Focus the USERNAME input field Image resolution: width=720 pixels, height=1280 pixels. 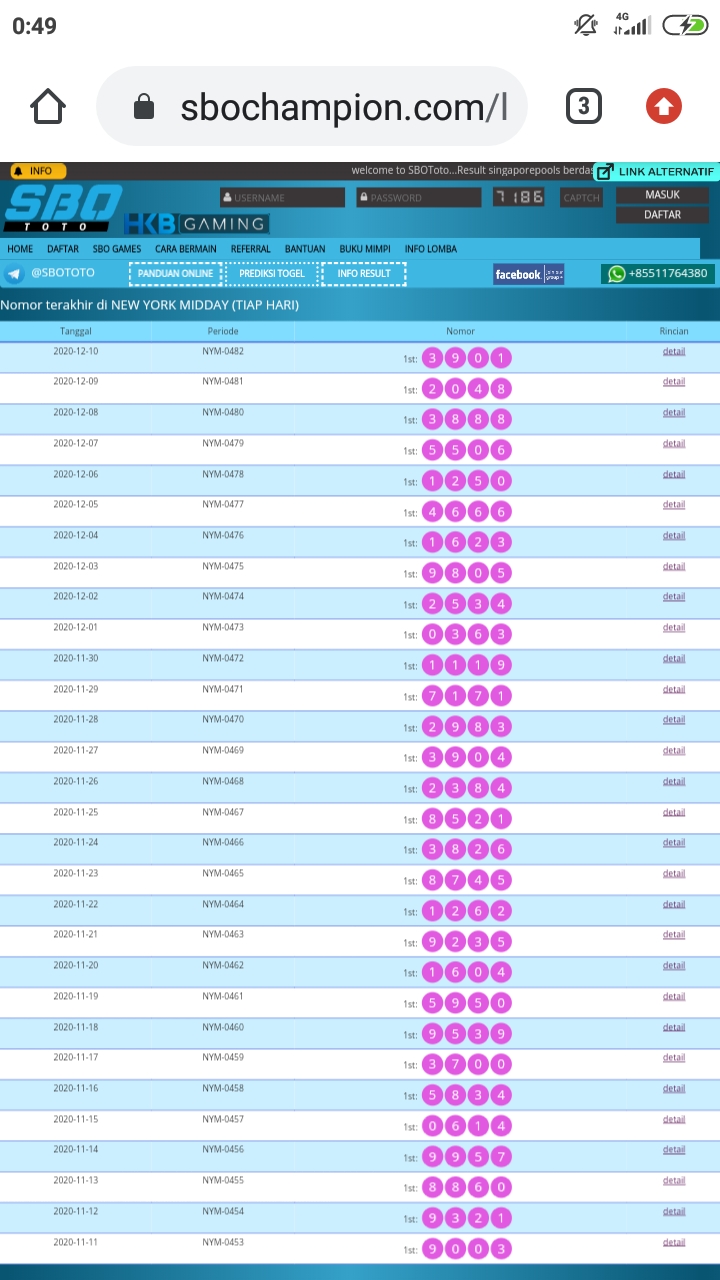point(282,198)
